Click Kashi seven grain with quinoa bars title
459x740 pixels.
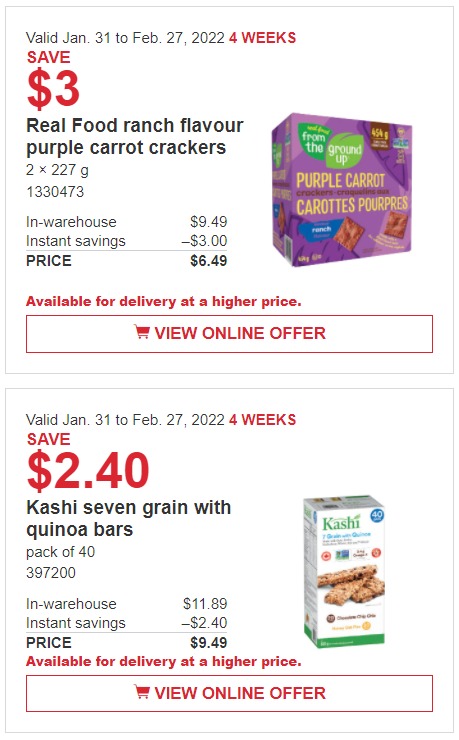(128, 518)
